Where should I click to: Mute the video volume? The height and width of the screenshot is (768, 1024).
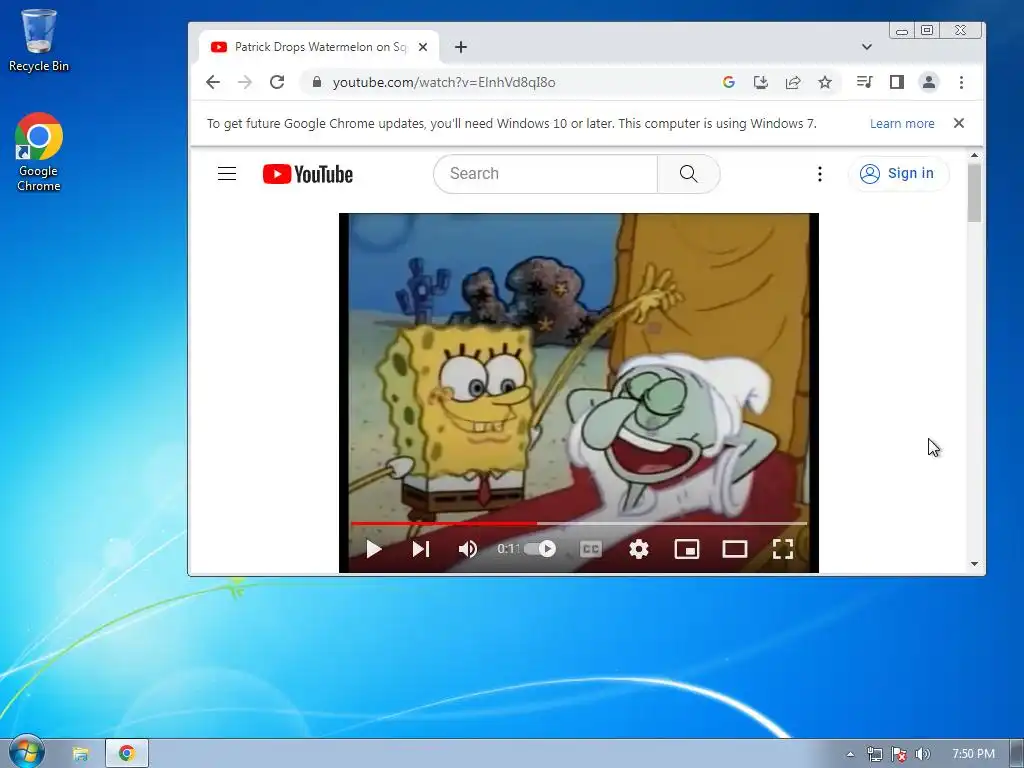point(468,549)
